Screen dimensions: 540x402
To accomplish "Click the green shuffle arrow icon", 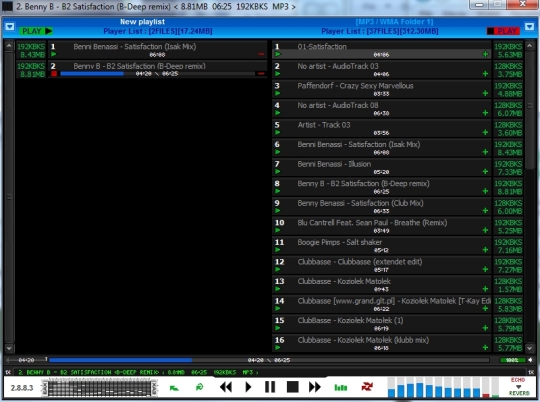I will point(174,388).
